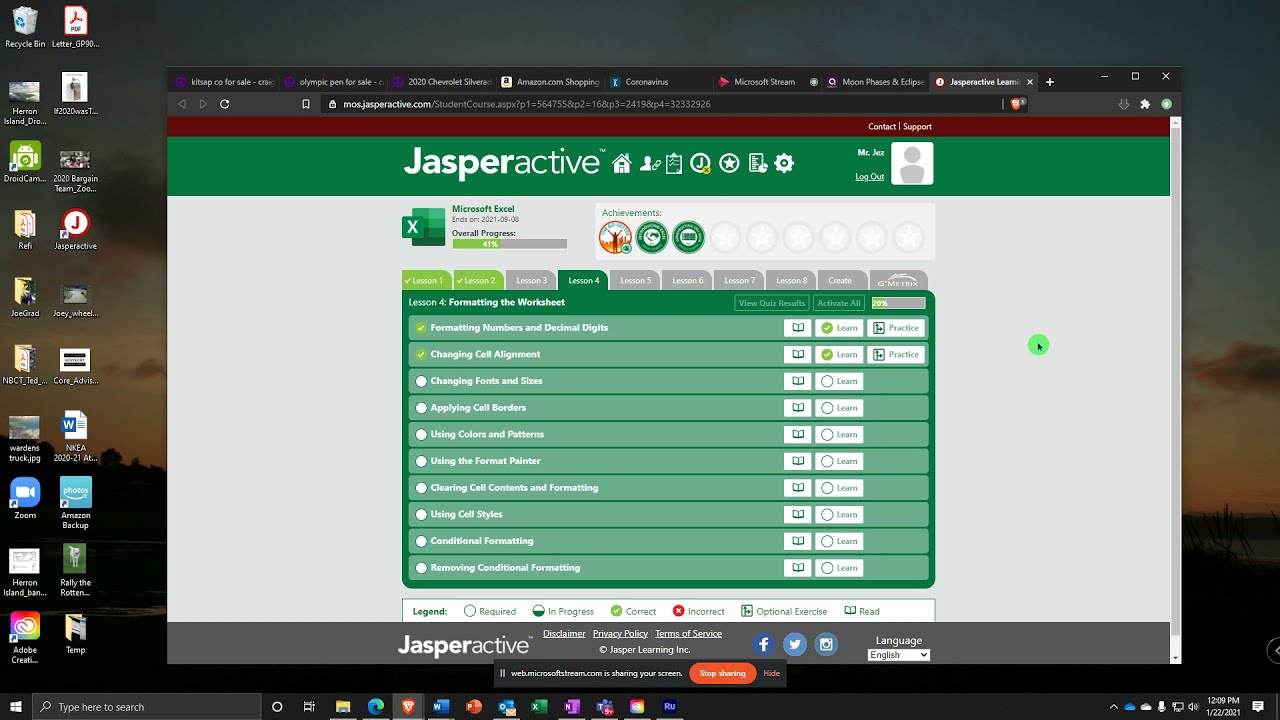Image resolution: width=1280 pixels, height=720 pixels.
Task: Open the star achievements icon in header
Action: tap(729, 163)
